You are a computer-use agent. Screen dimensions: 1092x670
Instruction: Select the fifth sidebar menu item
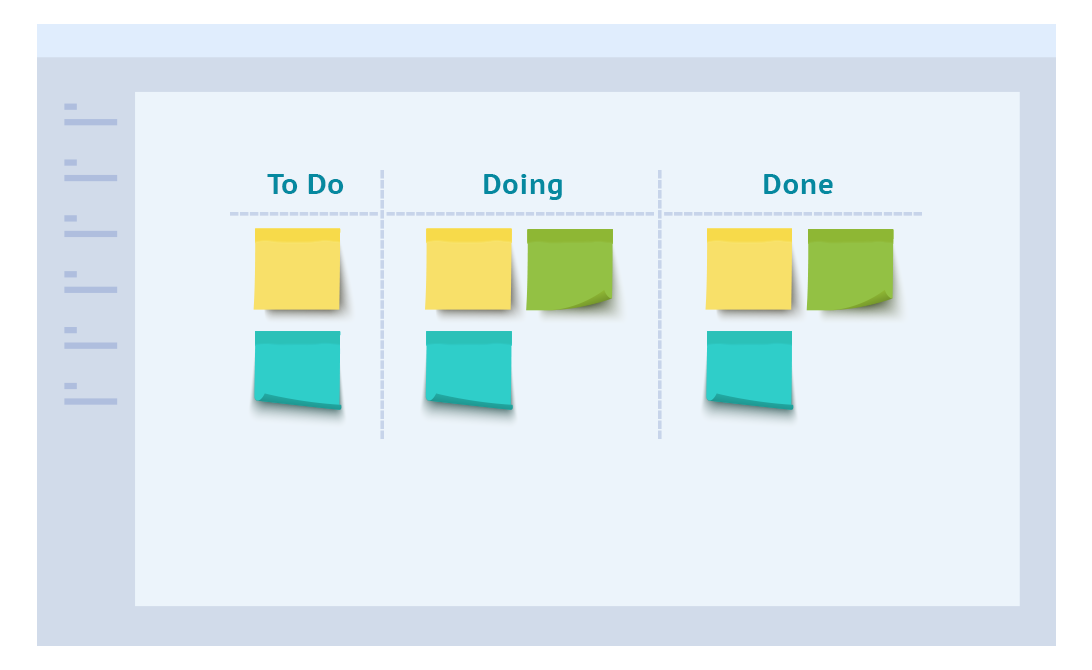click(90, 339)
